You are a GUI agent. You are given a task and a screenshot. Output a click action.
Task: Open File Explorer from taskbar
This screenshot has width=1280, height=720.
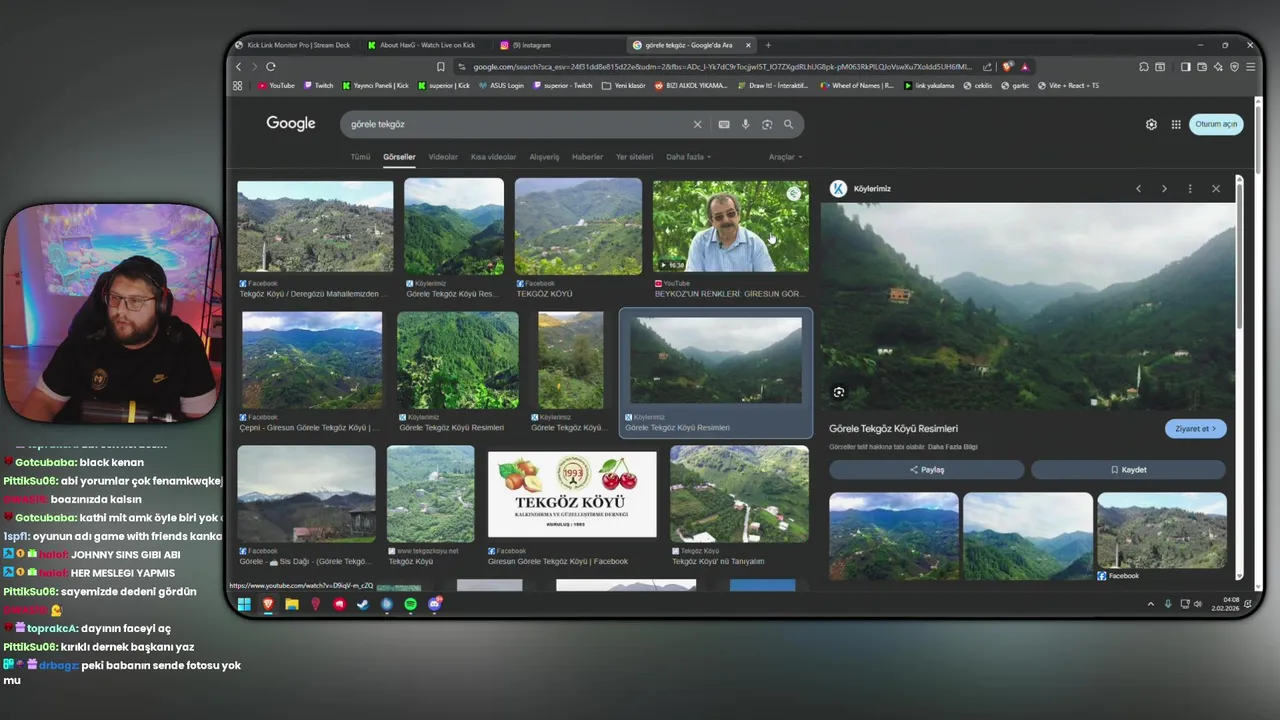click(x=292, y=604)
